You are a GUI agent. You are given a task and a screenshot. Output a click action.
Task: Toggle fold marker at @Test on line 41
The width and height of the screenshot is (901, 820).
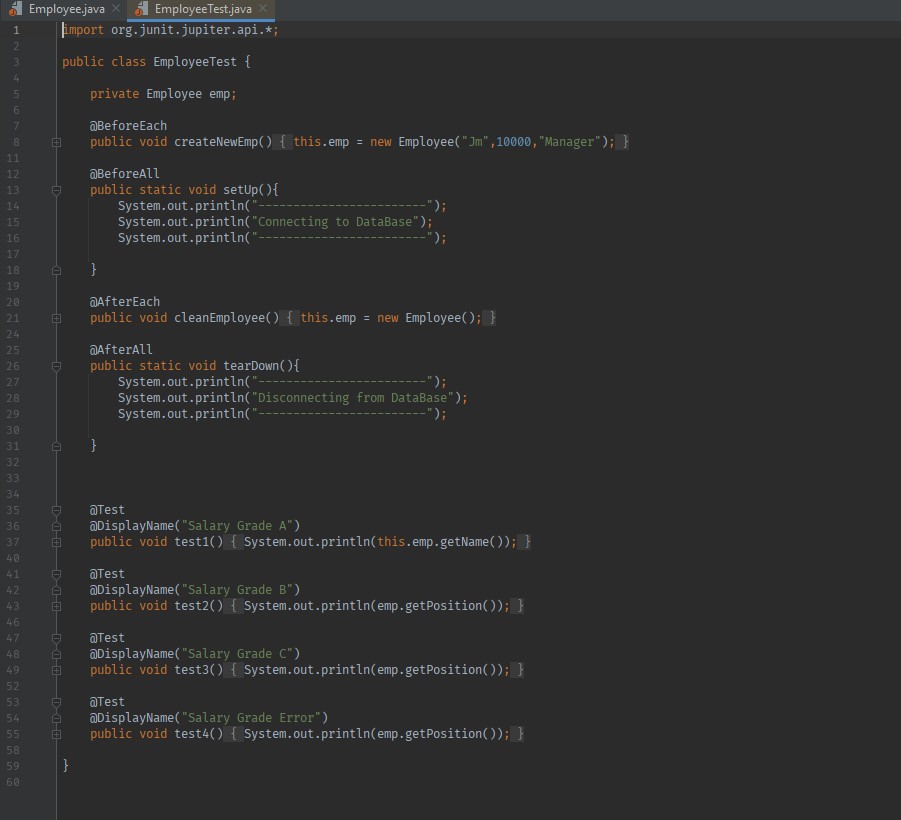pyautogui.click(x=56, y=574)
